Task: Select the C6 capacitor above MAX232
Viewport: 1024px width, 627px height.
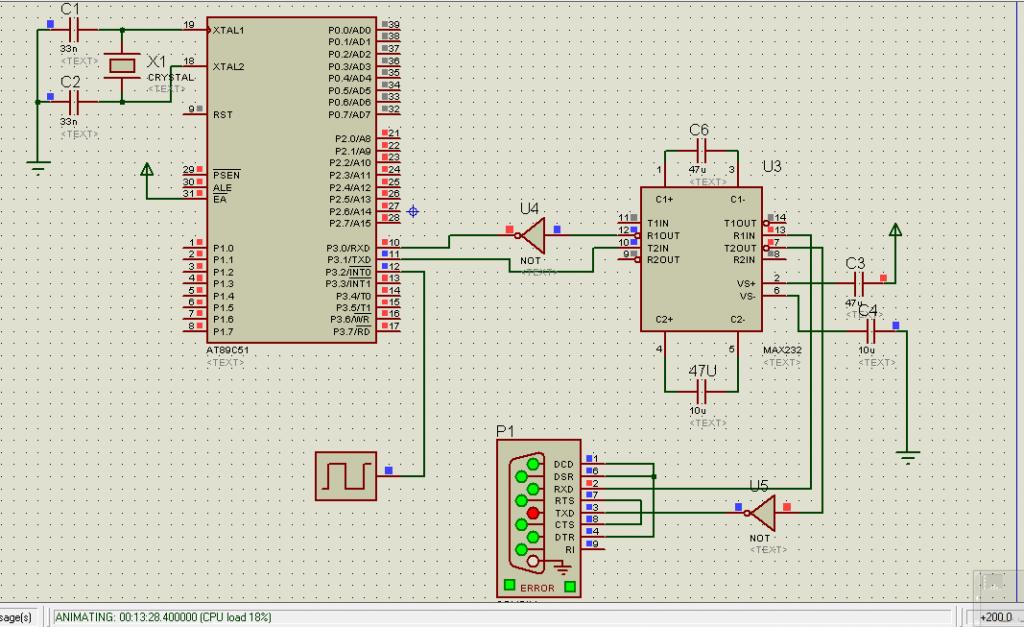Action: pyautogui.click(x=701, y=151)
